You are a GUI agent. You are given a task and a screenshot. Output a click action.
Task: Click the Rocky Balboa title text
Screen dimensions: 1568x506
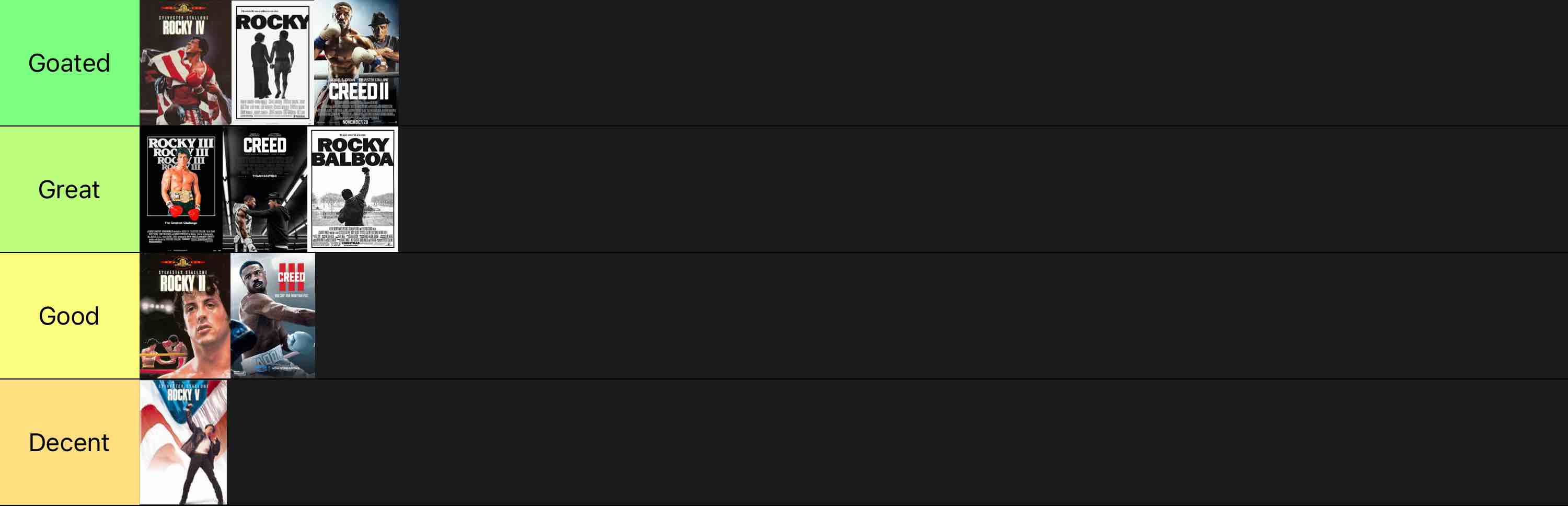pyautogui.click(x=352, y=152)
